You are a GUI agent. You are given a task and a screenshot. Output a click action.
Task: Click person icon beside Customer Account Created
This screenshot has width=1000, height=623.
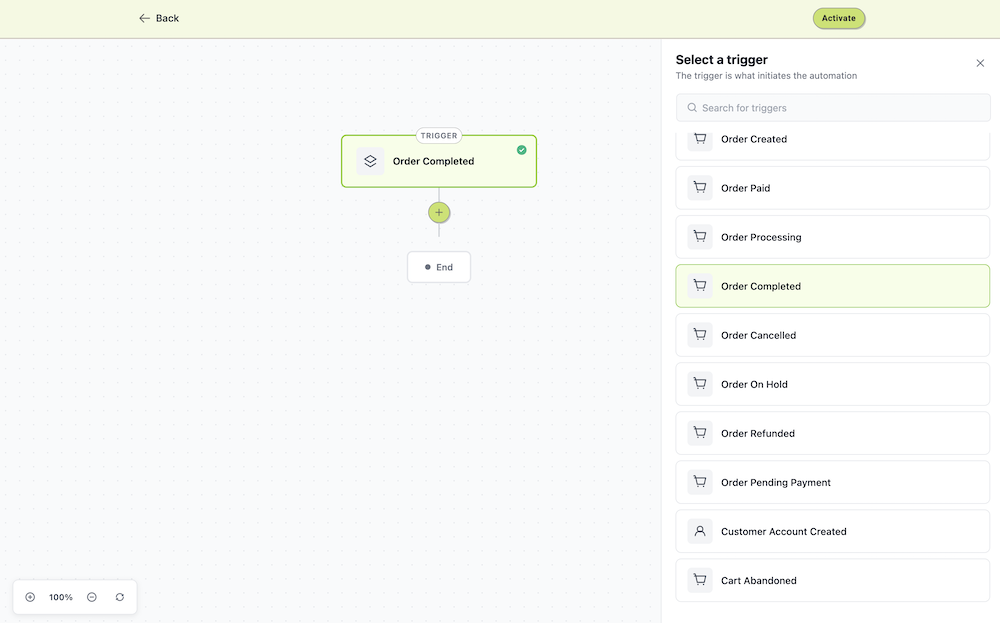click(x=700, y=532)
